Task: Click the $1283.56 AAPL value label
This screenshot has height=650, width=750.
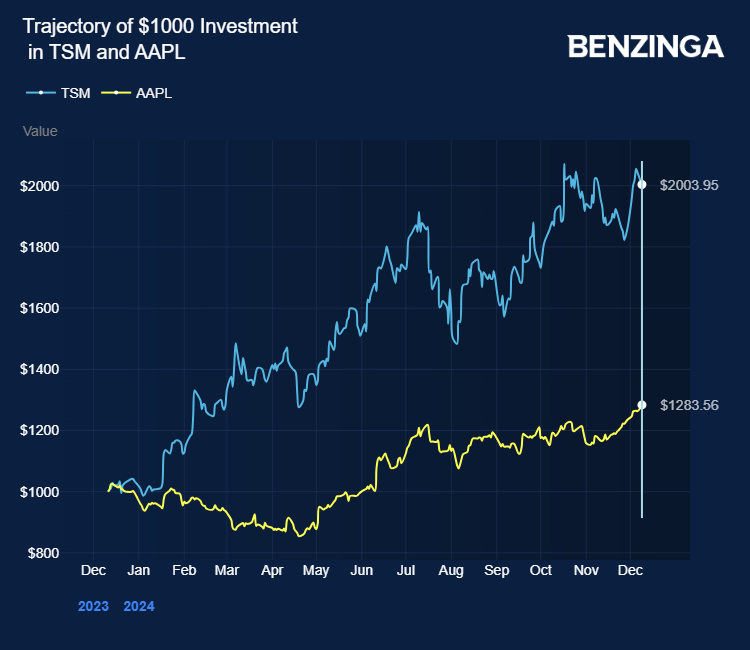Action: [x=689, y=405]
